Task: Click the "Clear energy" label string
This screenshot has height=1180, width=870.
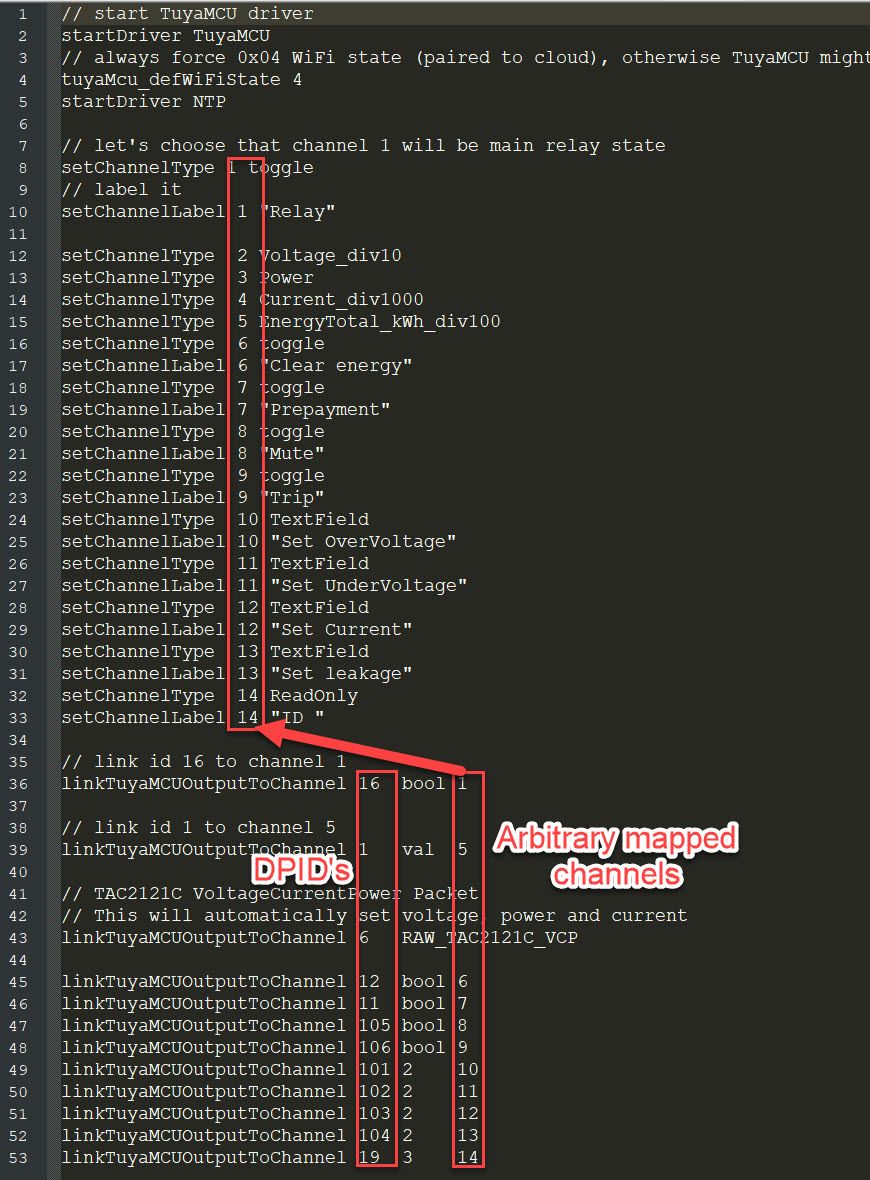Action: (x=336, y=366)
